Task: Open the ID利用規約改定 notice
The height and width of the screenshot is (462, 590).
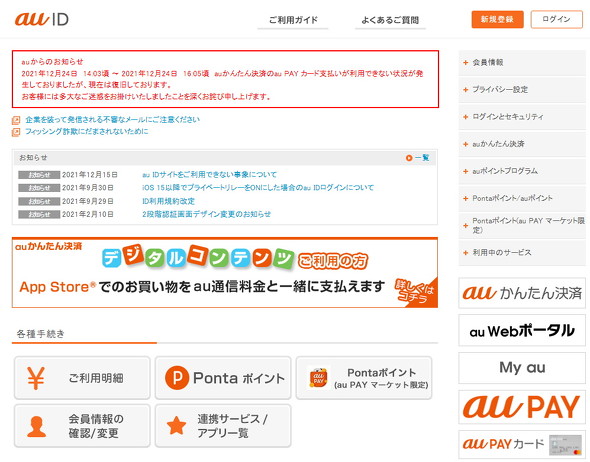Action: tap(169, 201)
